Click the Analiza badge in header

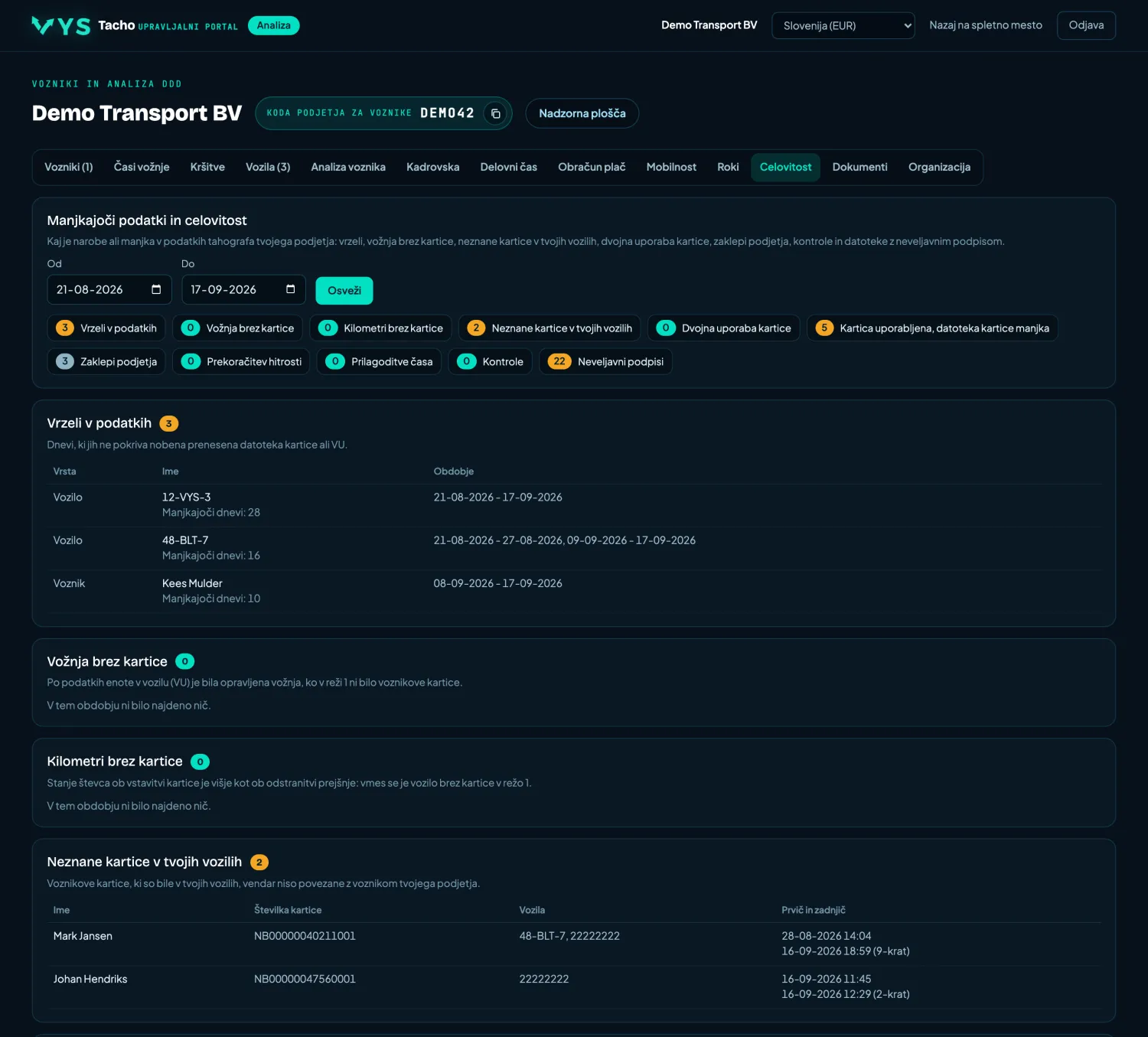273,25
